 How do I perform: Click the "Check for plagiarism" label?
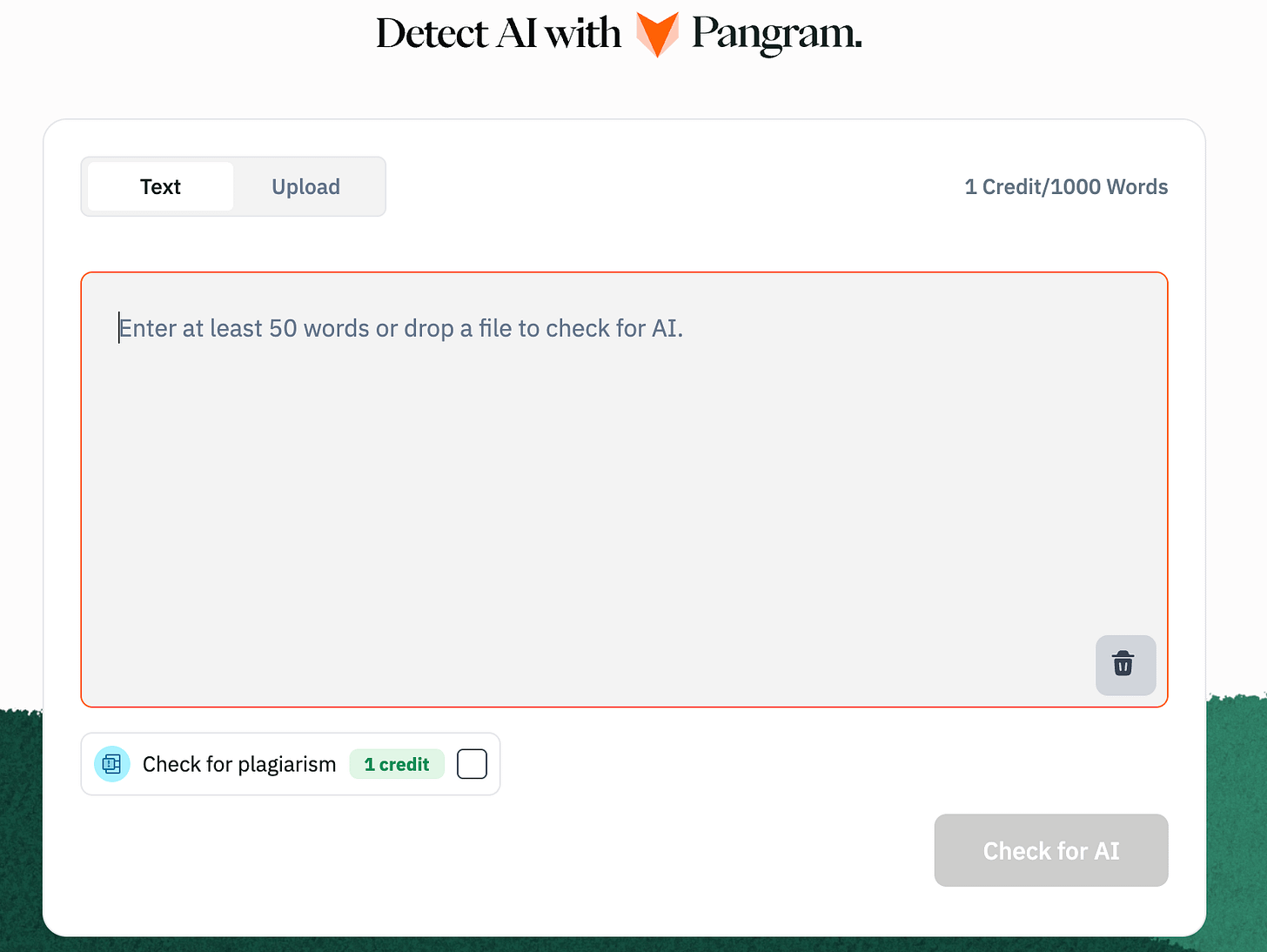(x=239, y=764)
